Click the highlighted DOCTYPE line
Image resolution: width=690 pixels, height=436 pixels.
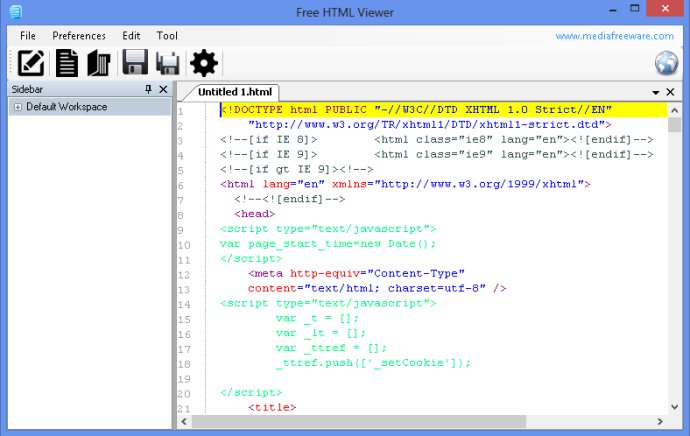click(x=444, y=110)
